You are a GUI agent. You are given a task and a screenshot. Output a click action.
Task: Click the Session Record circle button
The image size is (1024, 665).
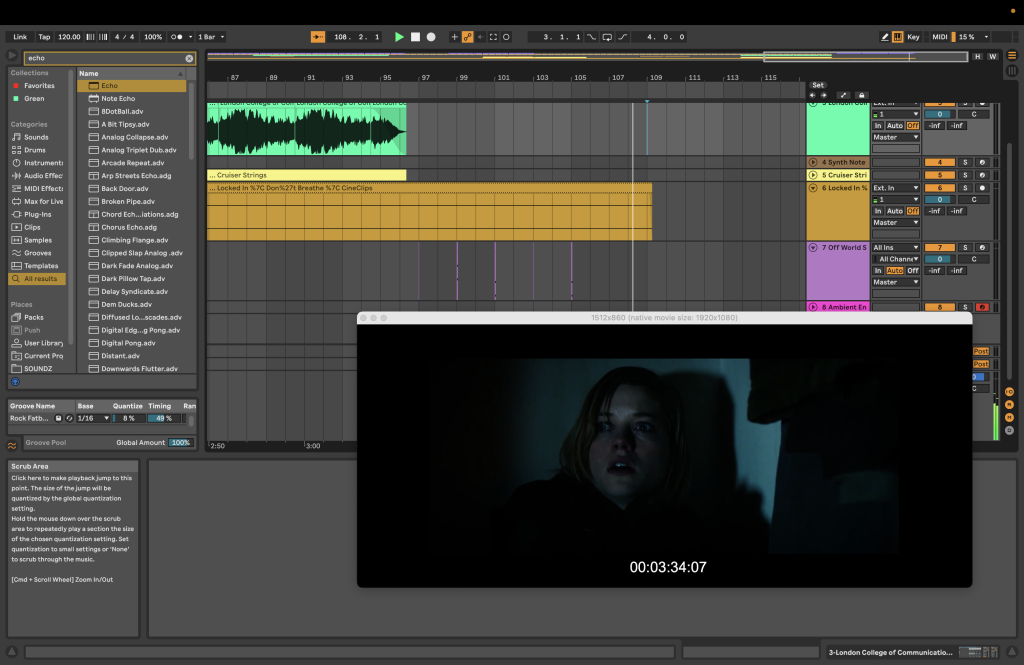[506, 37]
